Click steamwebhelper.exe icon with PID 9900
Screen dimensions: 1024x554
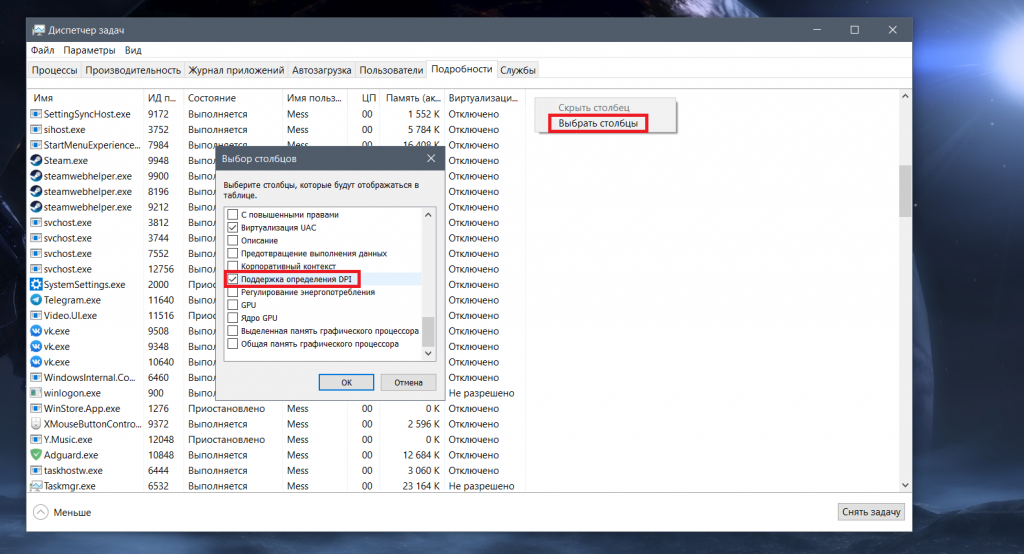coord(36,176)
